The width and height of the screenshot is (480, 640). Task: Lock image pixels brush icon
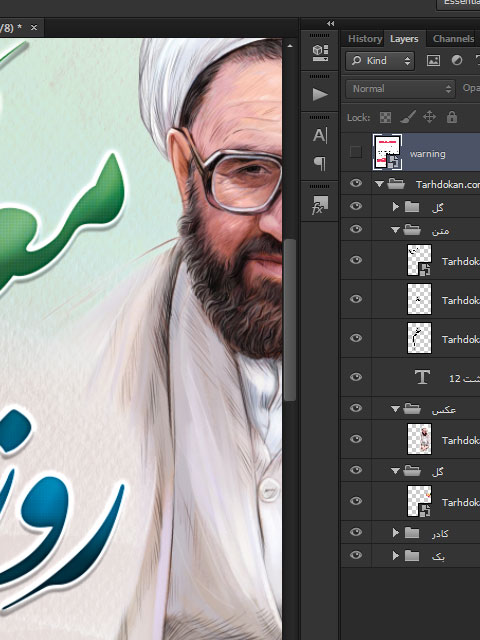(408, 117)
